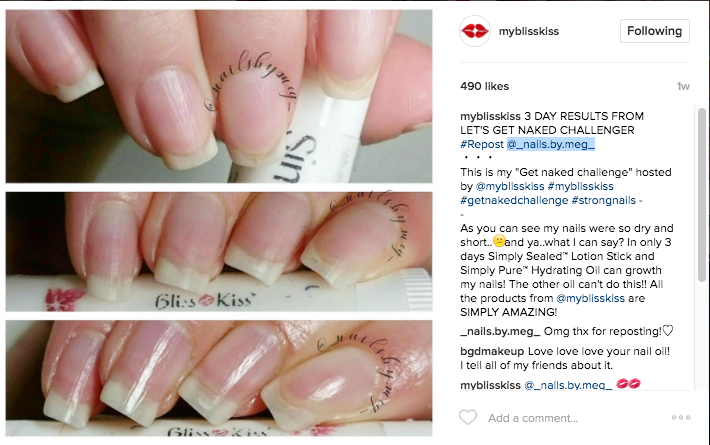The height and width of the screenshot is (445, 710).
Task: Click the @myblisskiss mention after 'hosted by'
Action: pos(510,187)
